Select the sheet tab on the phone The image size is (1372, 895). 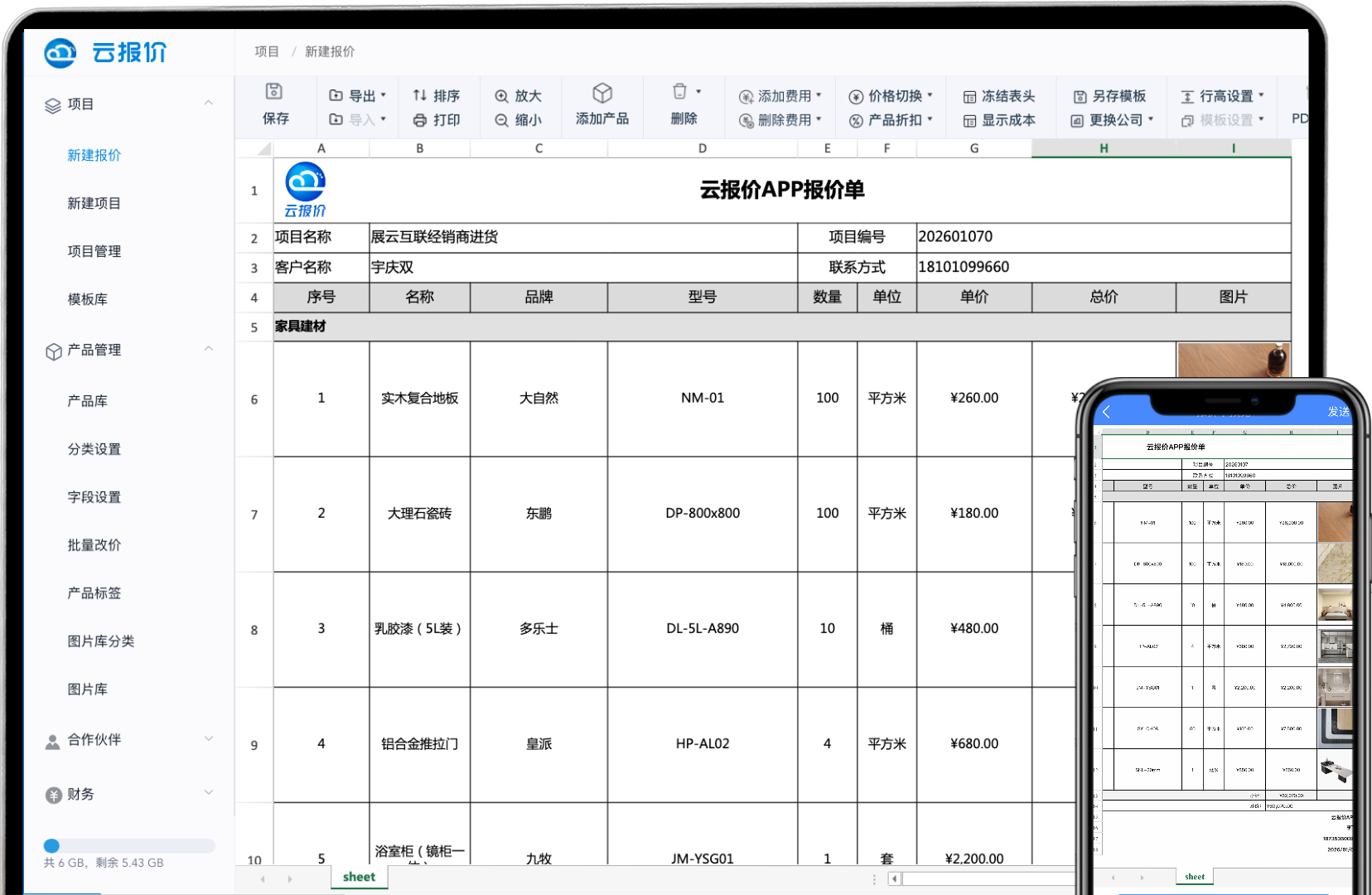[x=1195, y=877]
